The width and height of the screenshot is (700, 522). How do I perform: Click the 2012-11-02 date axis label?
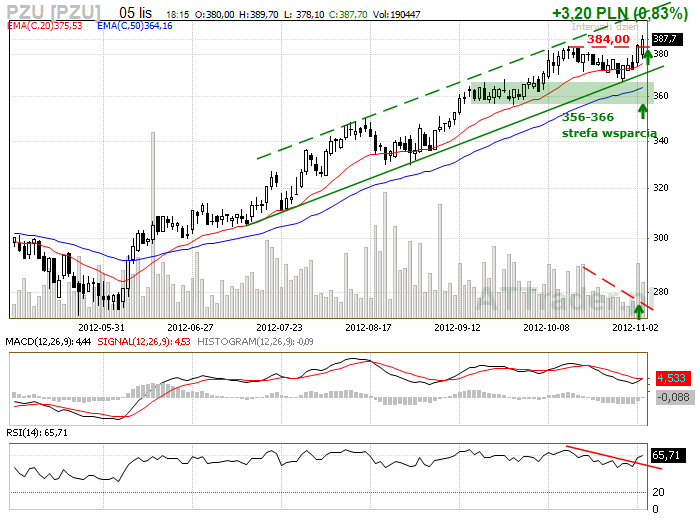coord(635,328)
